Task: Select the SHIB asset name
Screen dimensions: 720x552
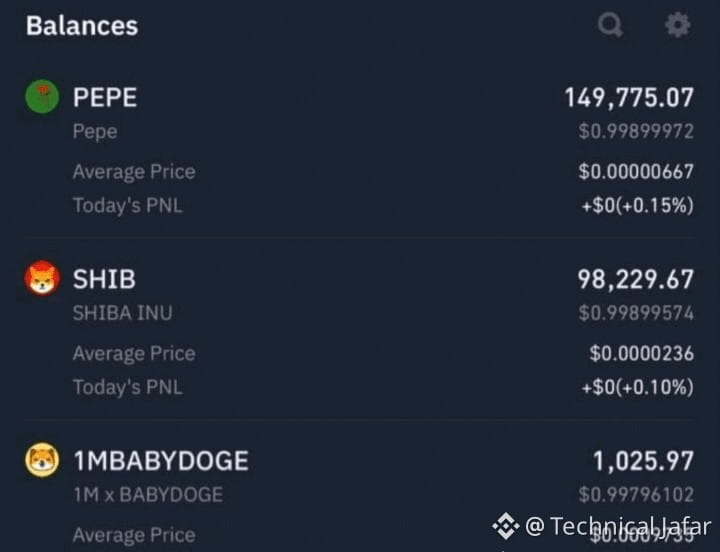Action: point(104,279)
